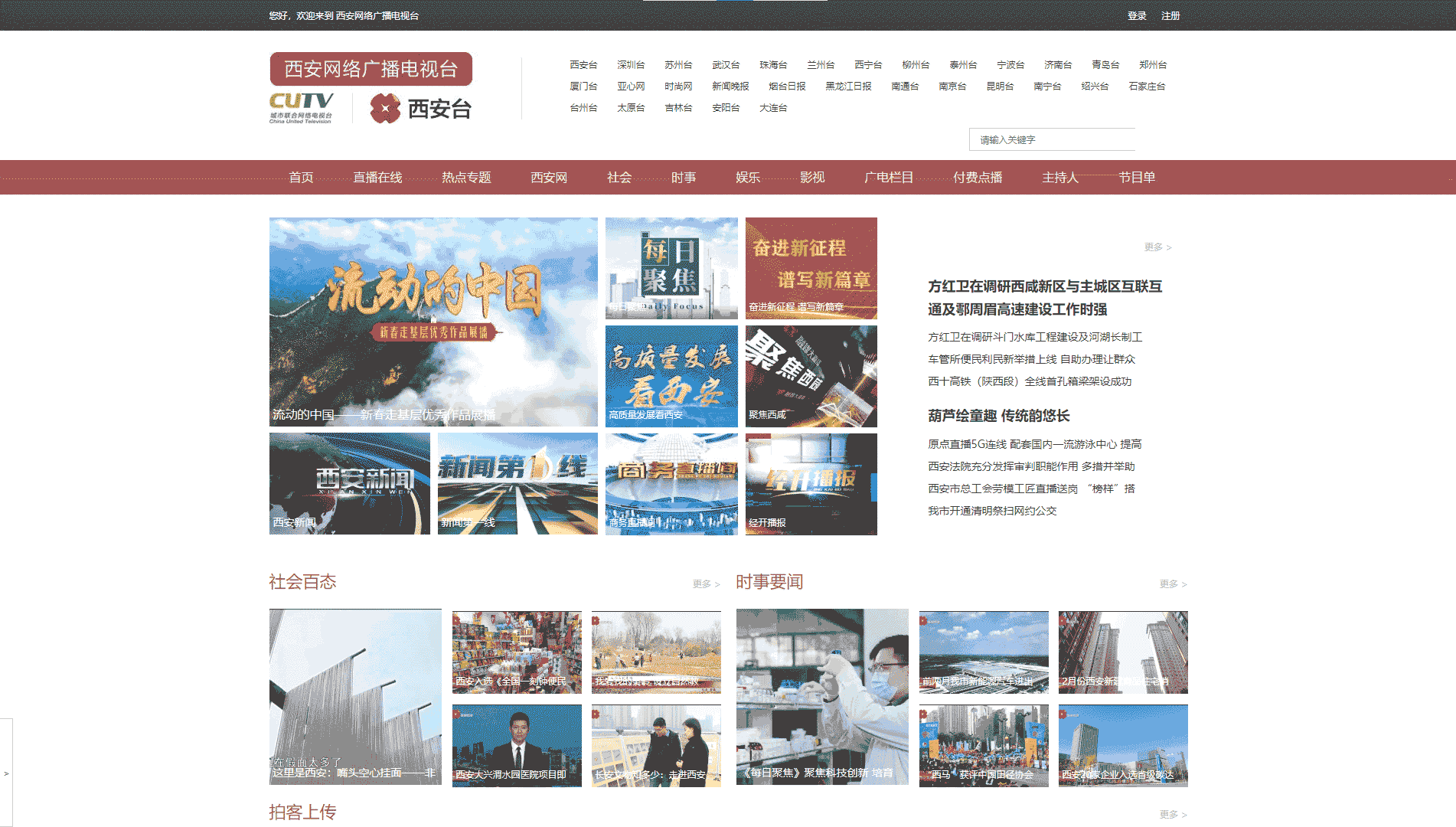Select 黑龙江日报 link
The width and height of the screenshot is (1456, 827).
[848, 87]
